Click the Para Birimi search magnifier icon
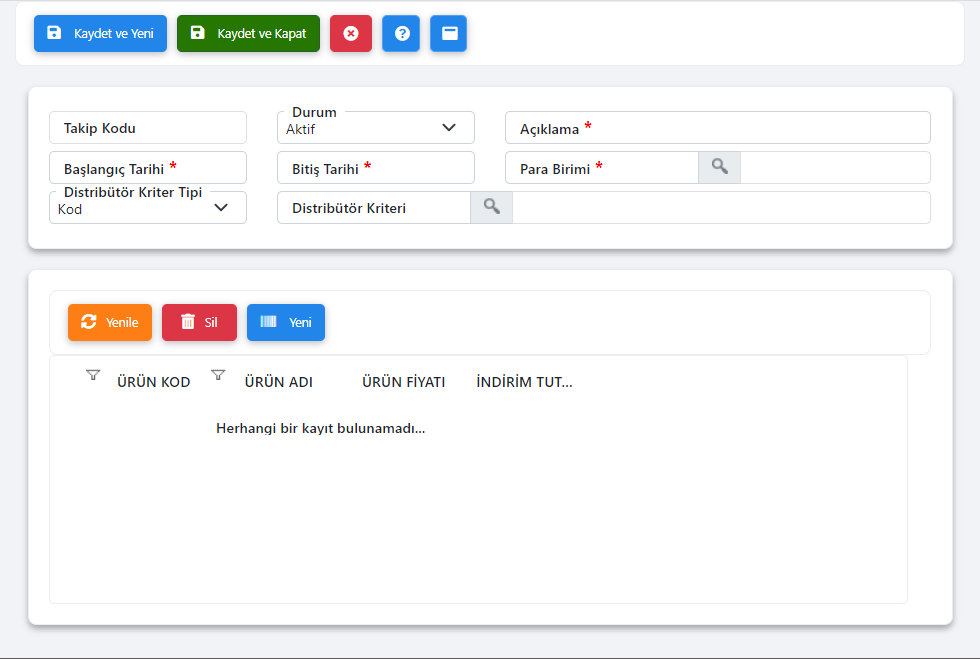The width and height of the screenshot is (980, 659). [719, 167]
